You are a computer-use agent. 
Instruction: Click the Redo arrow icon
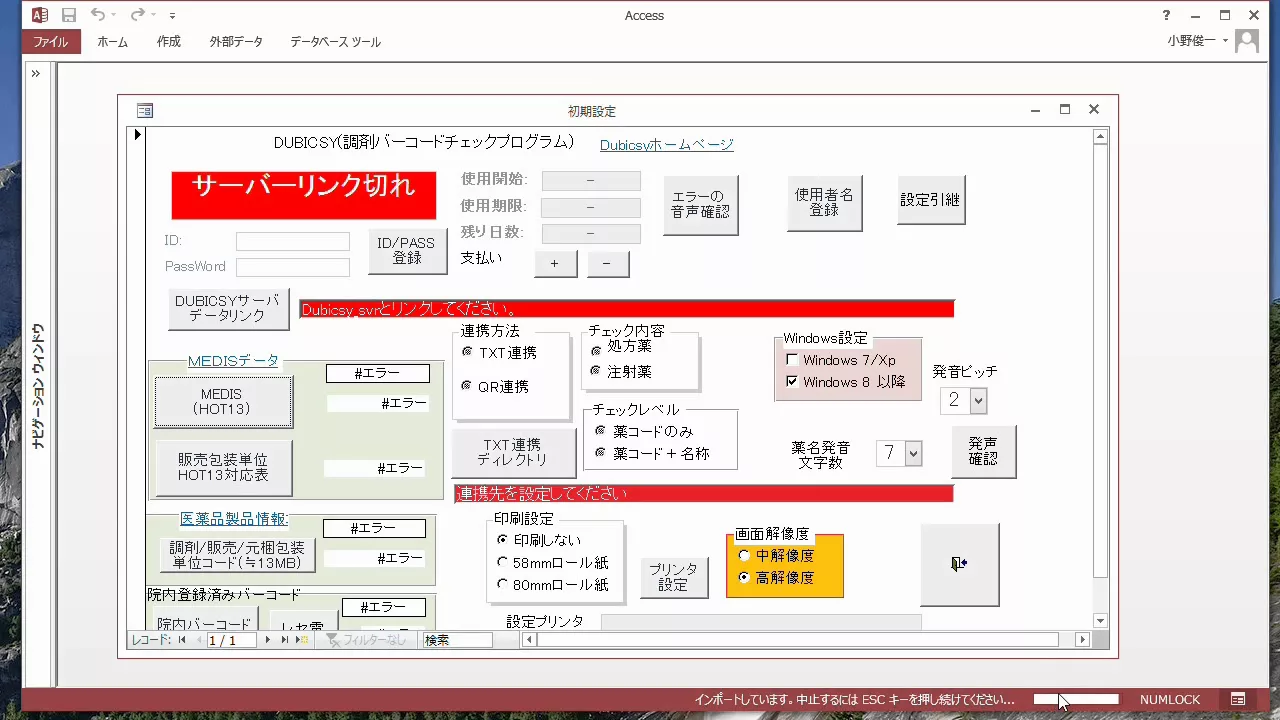137,15
